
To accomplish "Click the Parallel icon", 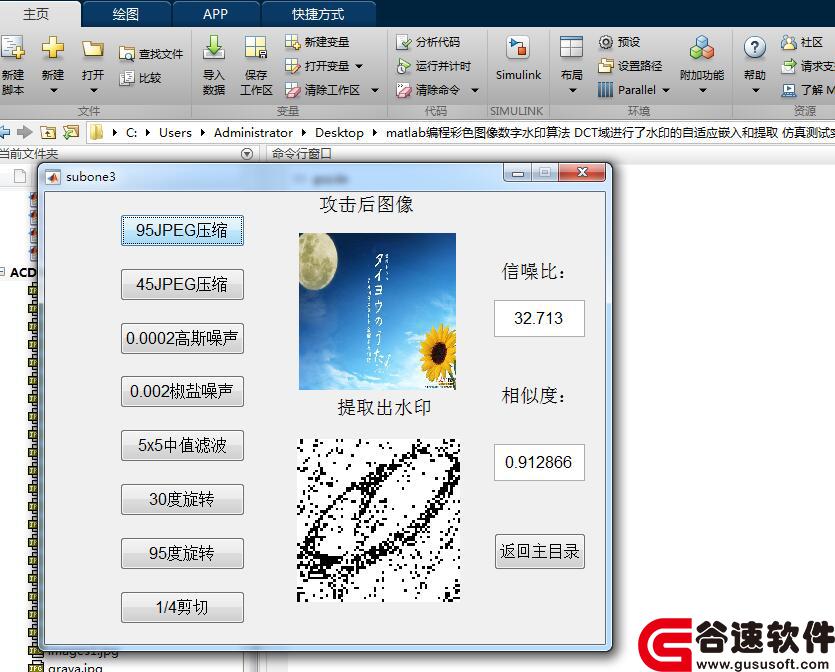I will (605, 89).
